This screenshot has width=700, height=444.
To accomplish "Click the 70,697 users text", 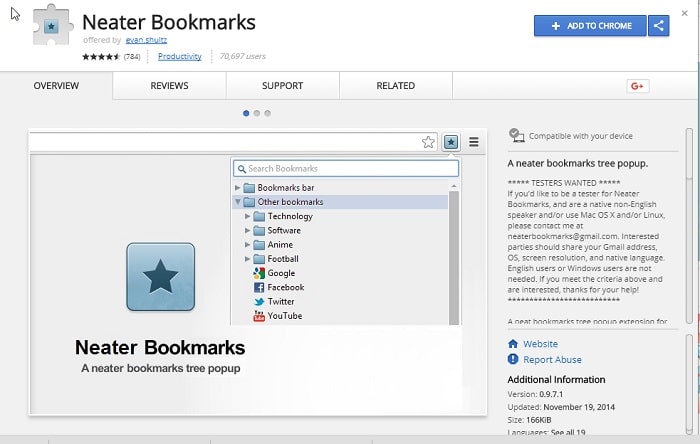I will (242, 56).
